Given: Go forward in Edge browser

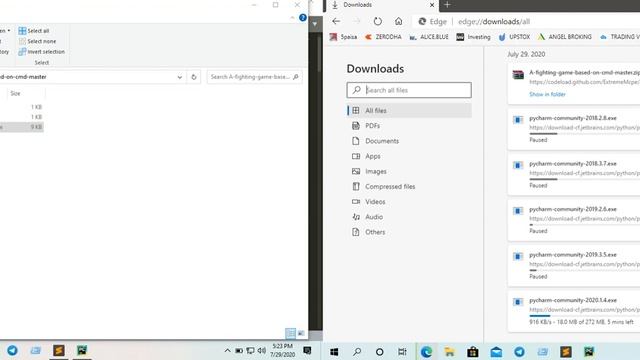Looking at the screenshot, I should coord(357,21).
